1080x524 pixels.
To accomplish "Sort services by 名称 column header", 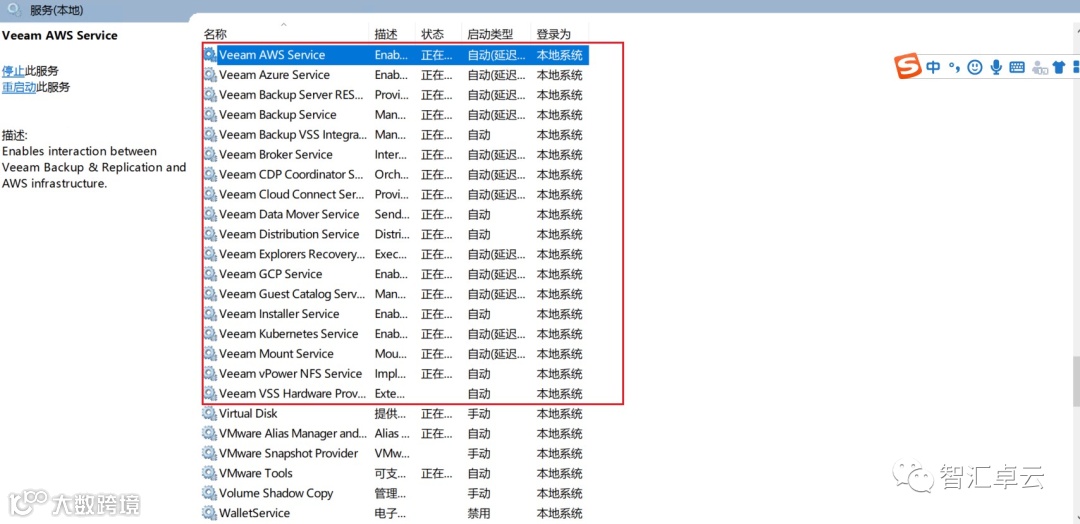I will pos(216,34).
